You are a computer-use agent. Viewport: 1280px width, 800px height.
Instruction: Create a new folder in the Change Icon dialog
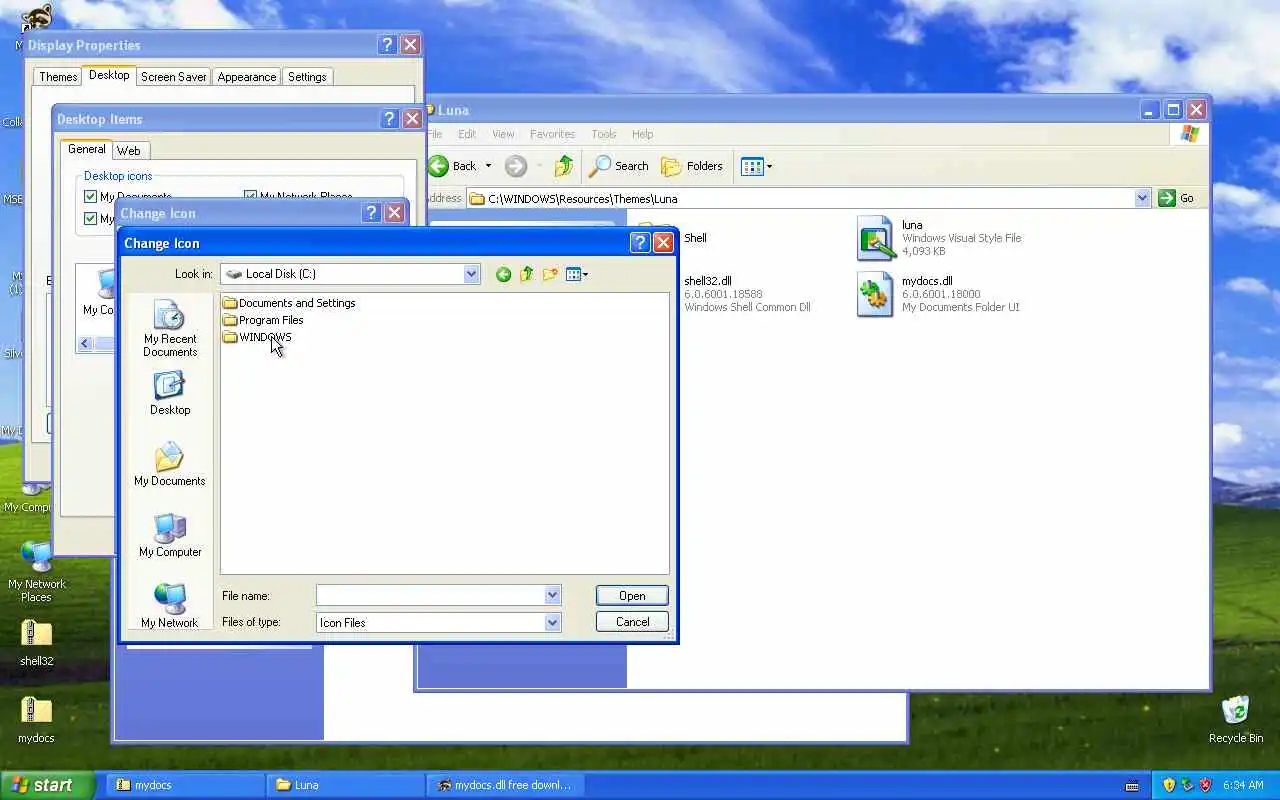tap(550, 274)
